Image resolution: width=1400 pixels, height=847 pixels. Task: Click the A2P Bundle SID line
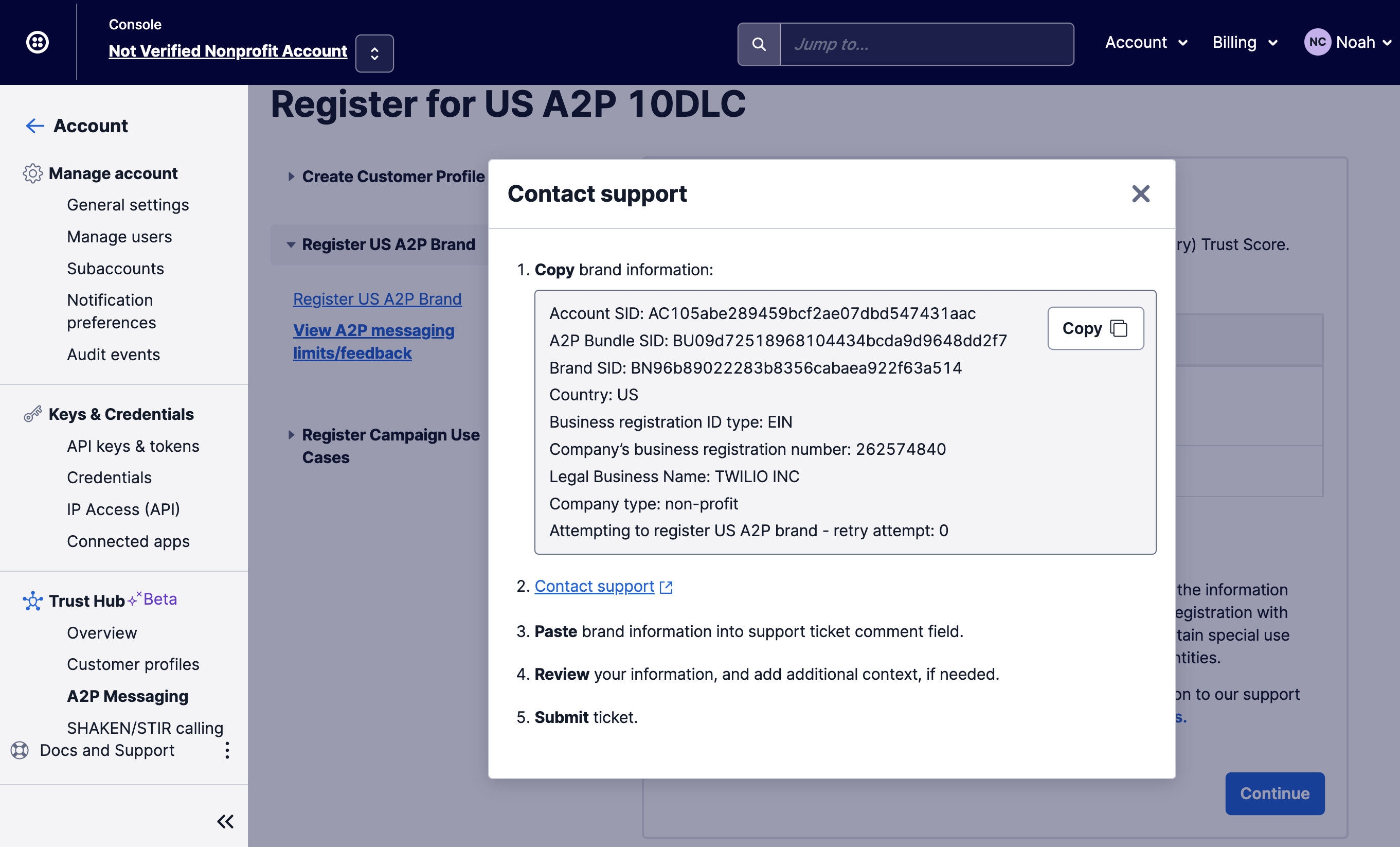pyautogui.click(x=778, y=341)
